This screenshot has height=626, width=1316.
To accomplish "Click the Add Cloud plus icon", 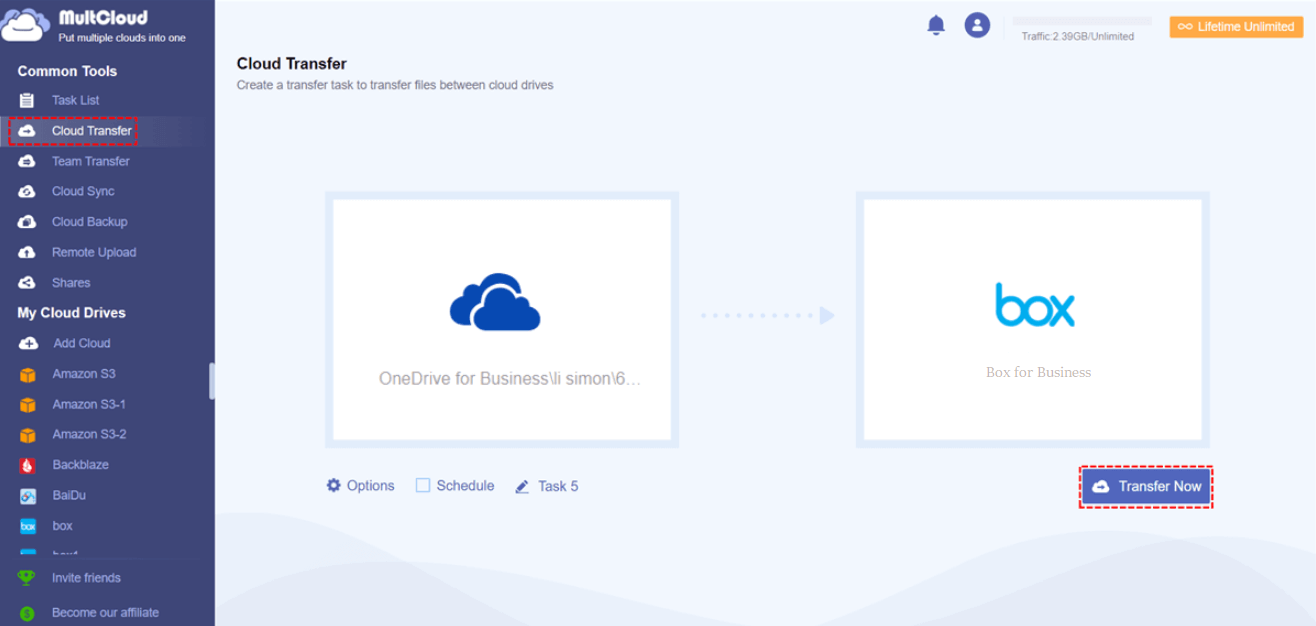I will click(28, 343).
